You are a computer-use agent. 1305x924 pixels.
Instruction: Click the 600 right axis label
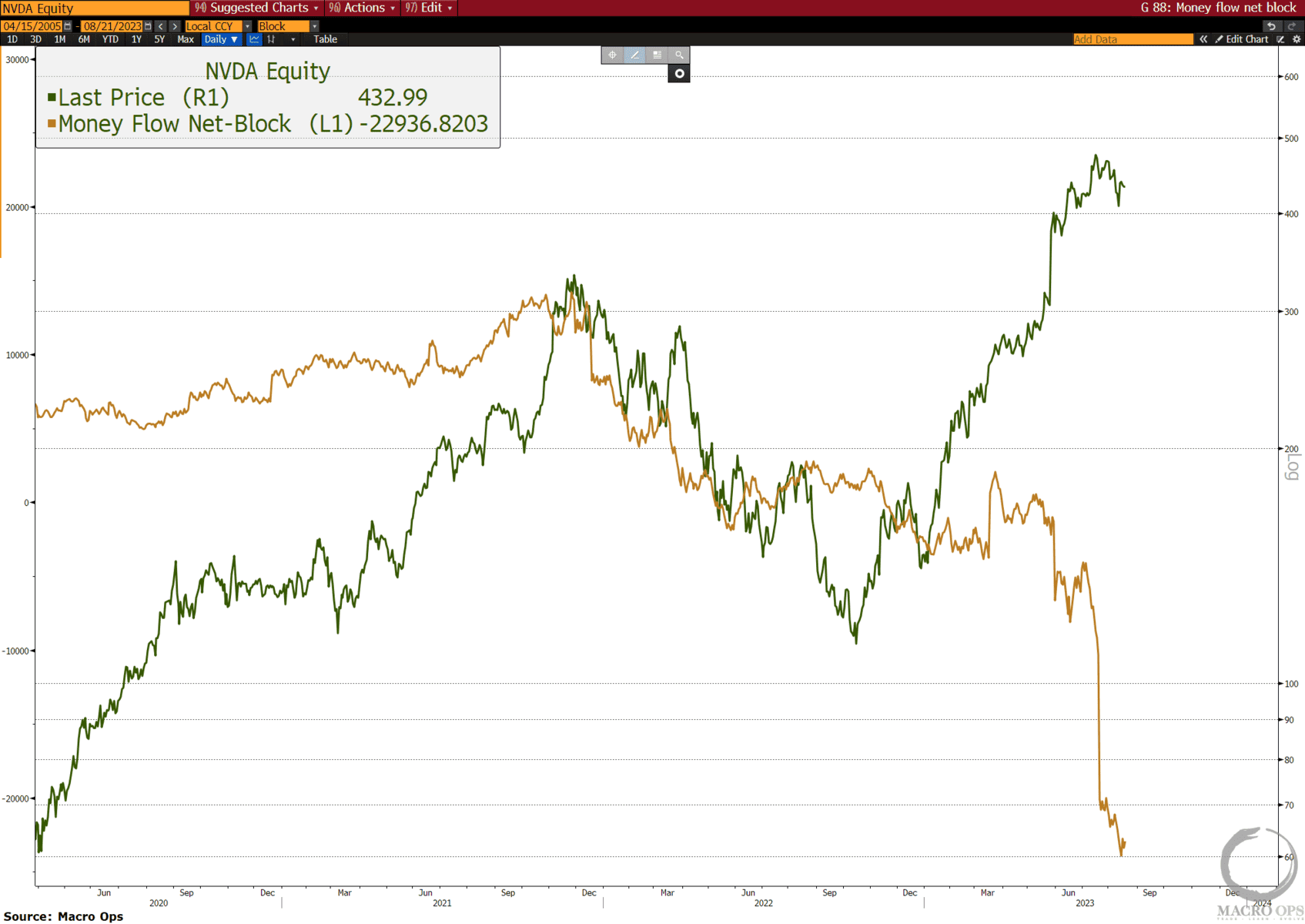[x=1291, y=77]
